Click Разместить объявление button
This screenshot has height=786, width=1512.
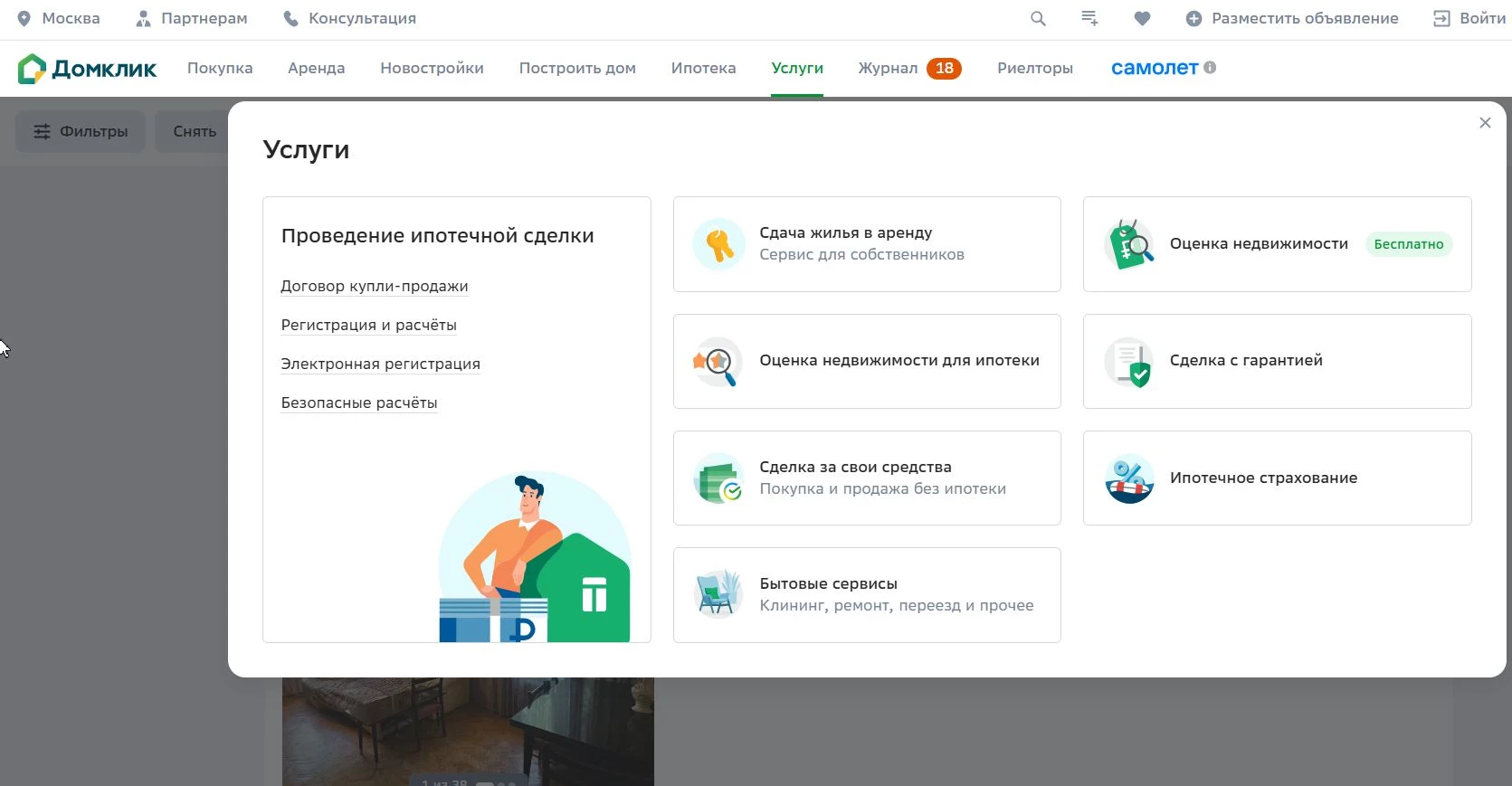(1292, 19)
